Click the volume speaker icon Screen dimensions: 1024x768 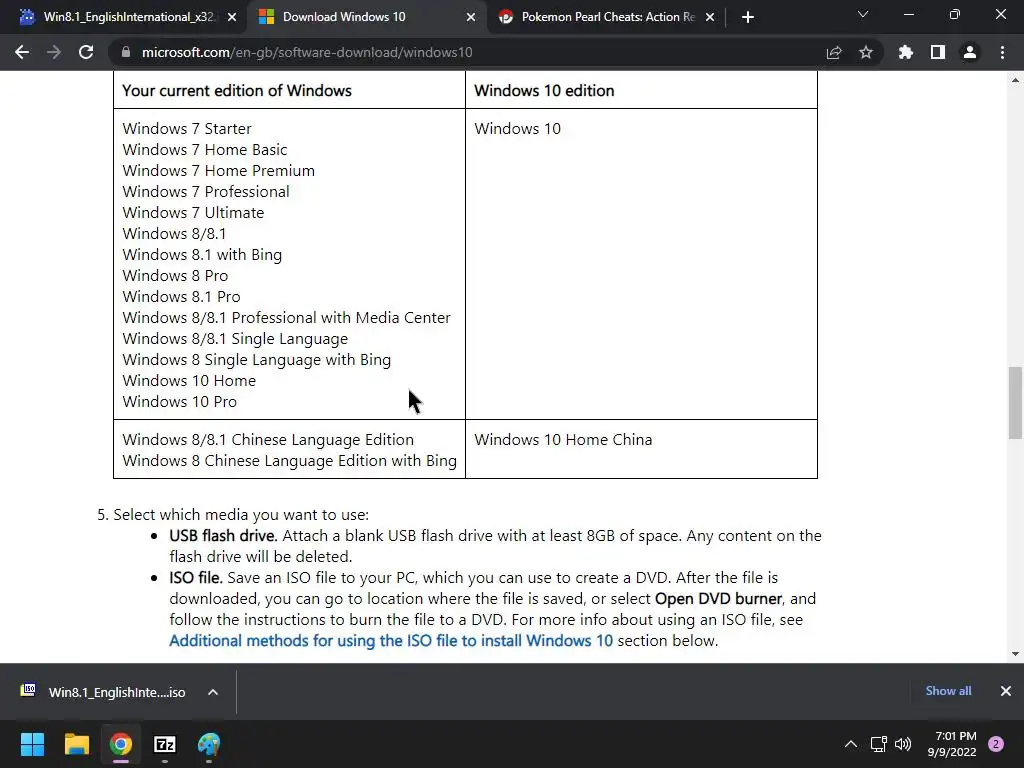point(903,744)
